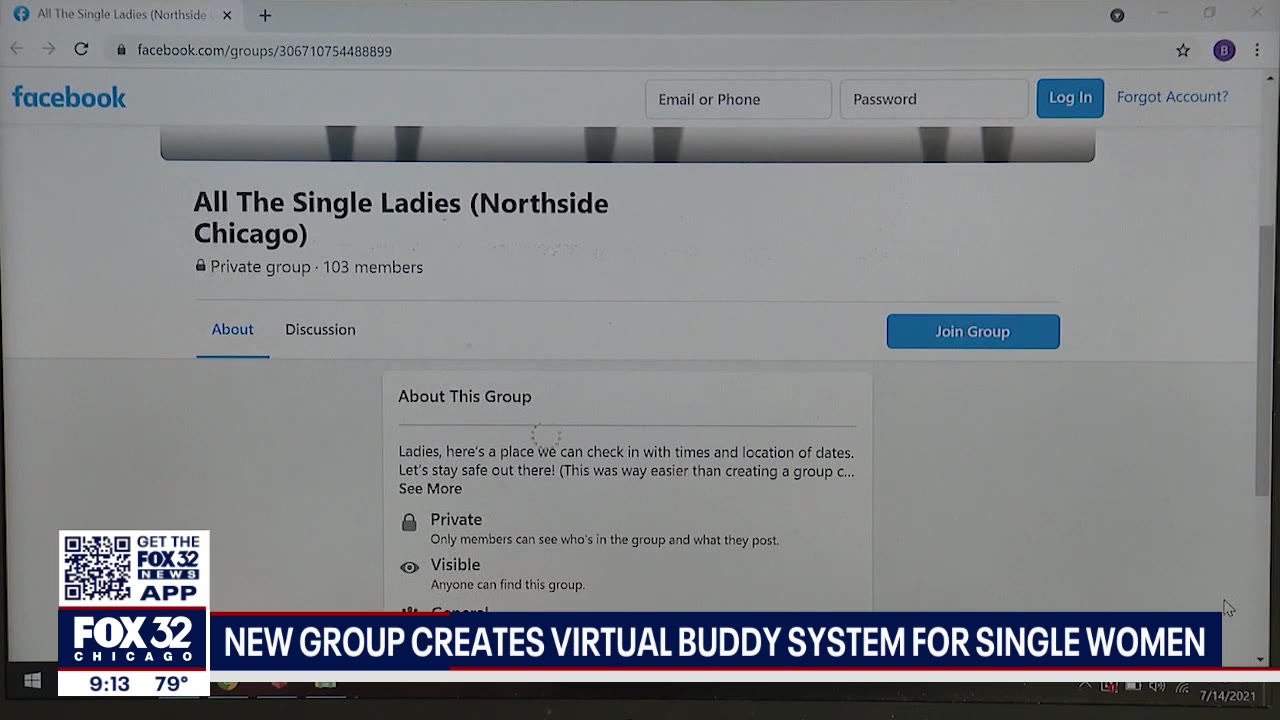
Task: Show hidden icons in the system tray
Action: [x=1085, y=684]
